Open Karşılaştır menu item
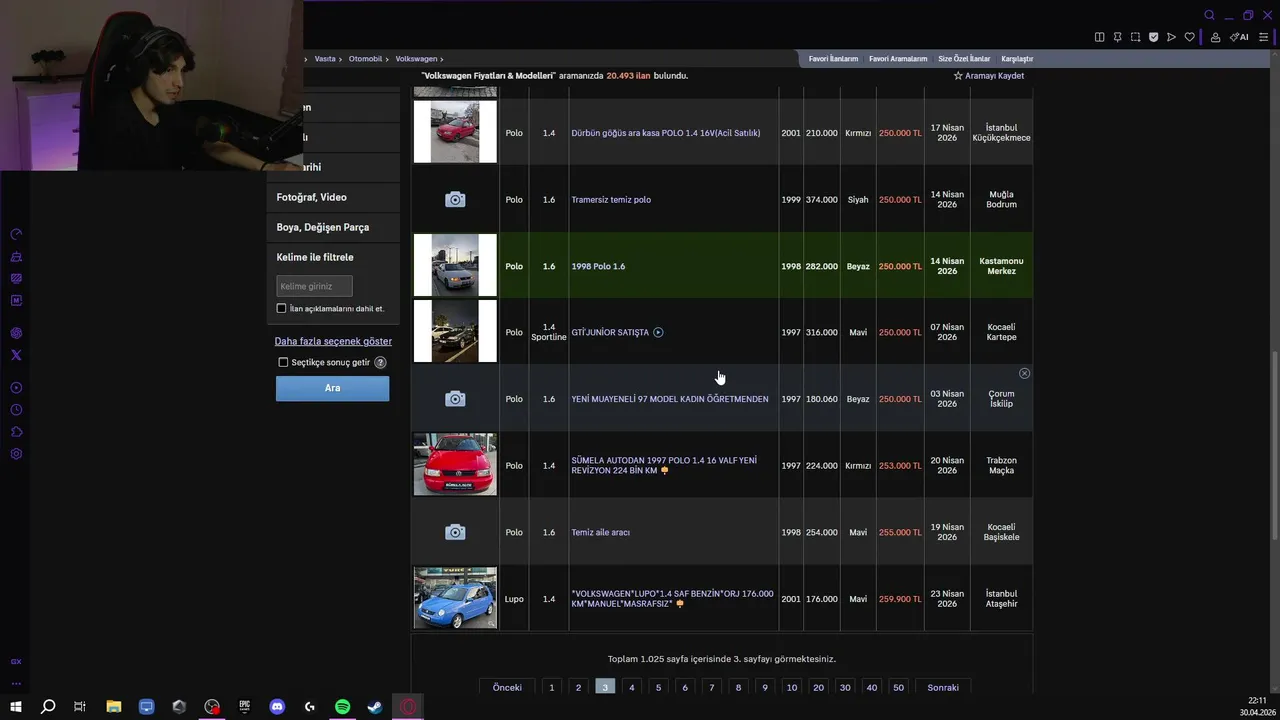Screen dimensions: 1280x720 point(1017,59)
